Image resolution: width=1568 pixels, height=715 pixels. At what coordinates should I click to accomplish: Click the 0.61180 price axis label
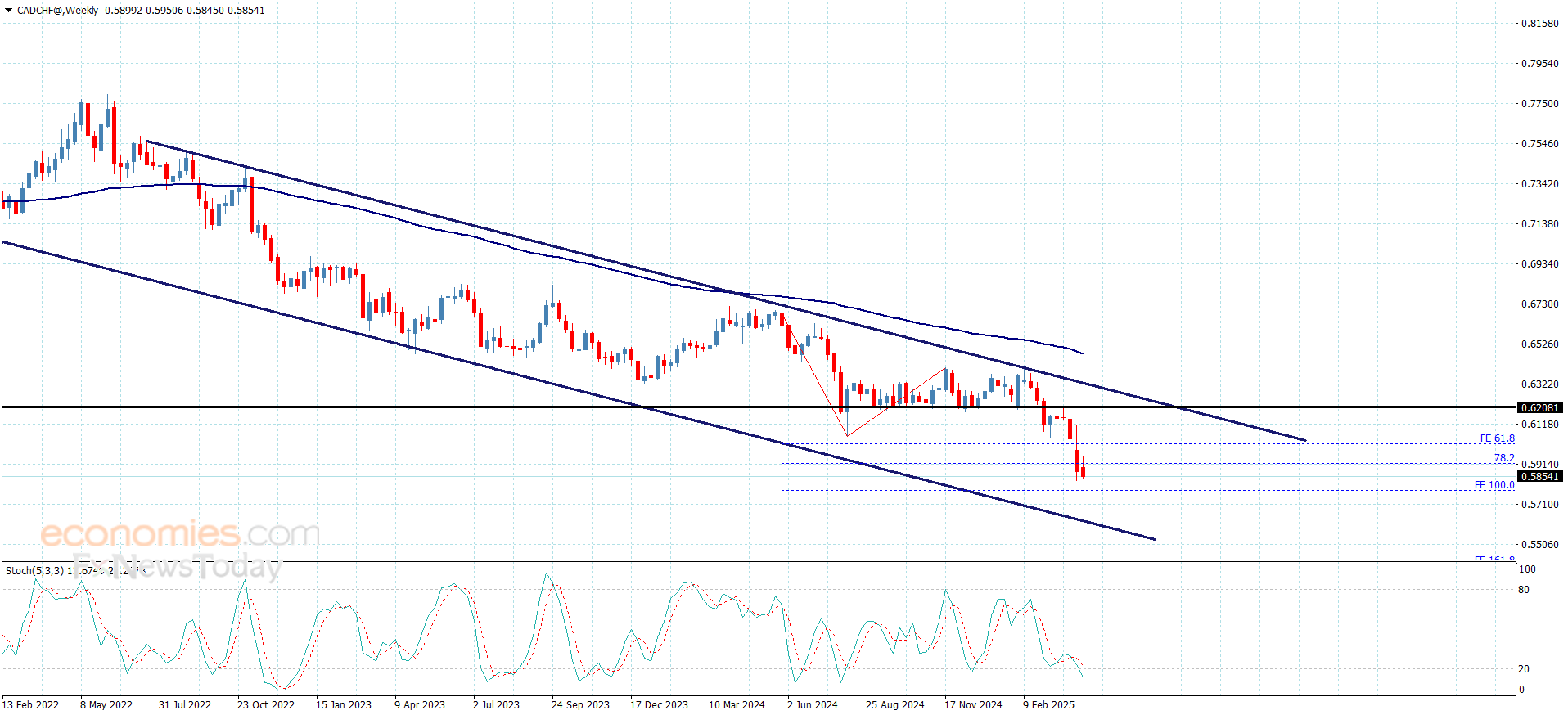(x=1539, y=425)
